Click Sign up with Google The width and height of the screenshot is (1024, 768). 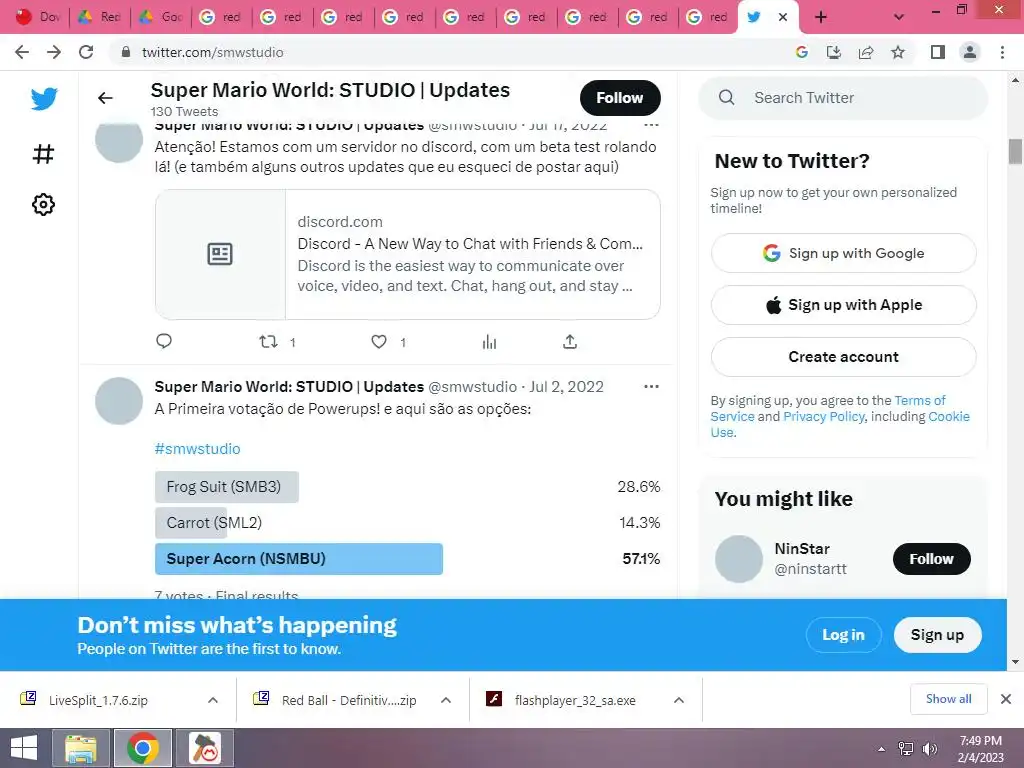point(843,253)
